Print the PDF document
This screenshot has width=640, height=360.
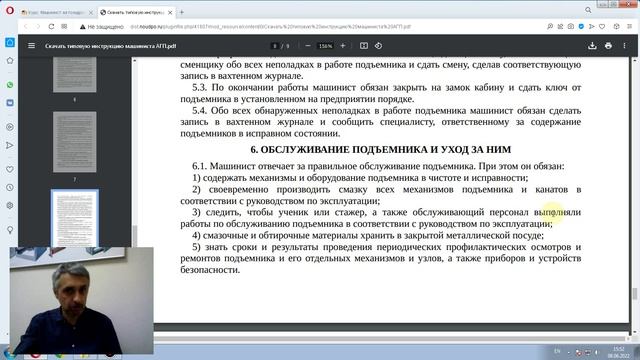608,46
